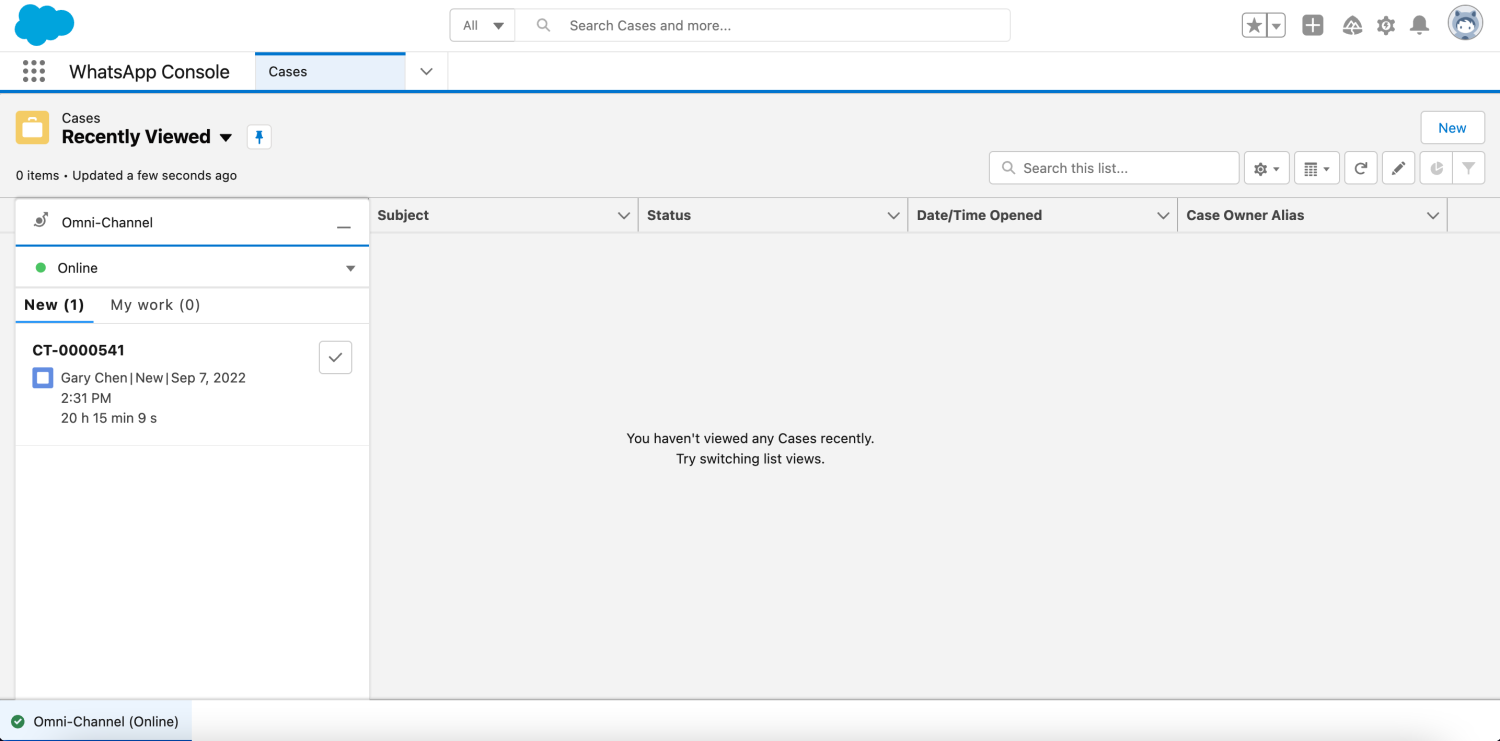Screen dimensions: 1500x741
Task: Sort by Subject column header
Action: click(403, 215)
